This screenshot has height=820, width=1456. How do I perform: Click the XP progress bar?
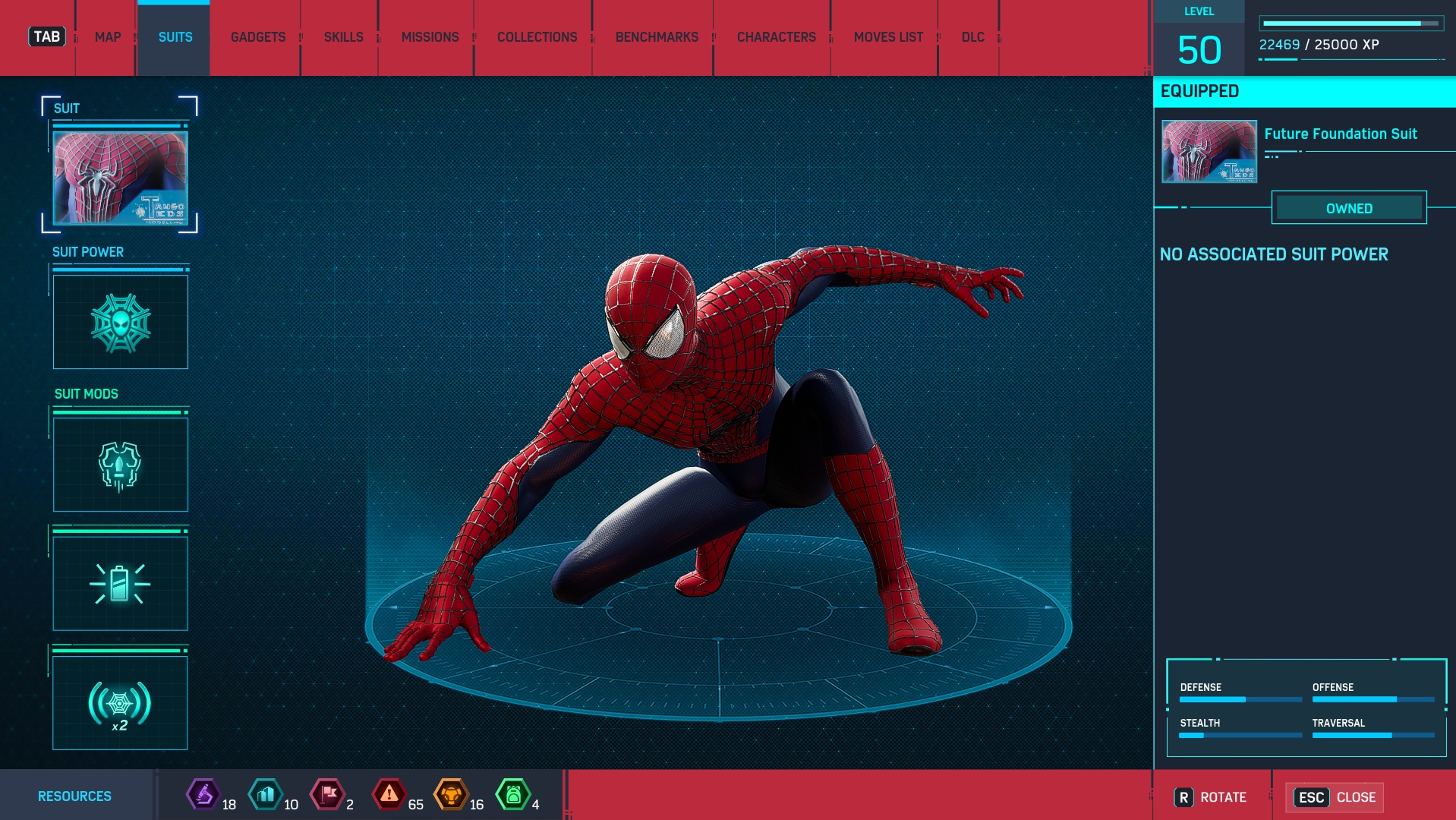point(1350,24)
